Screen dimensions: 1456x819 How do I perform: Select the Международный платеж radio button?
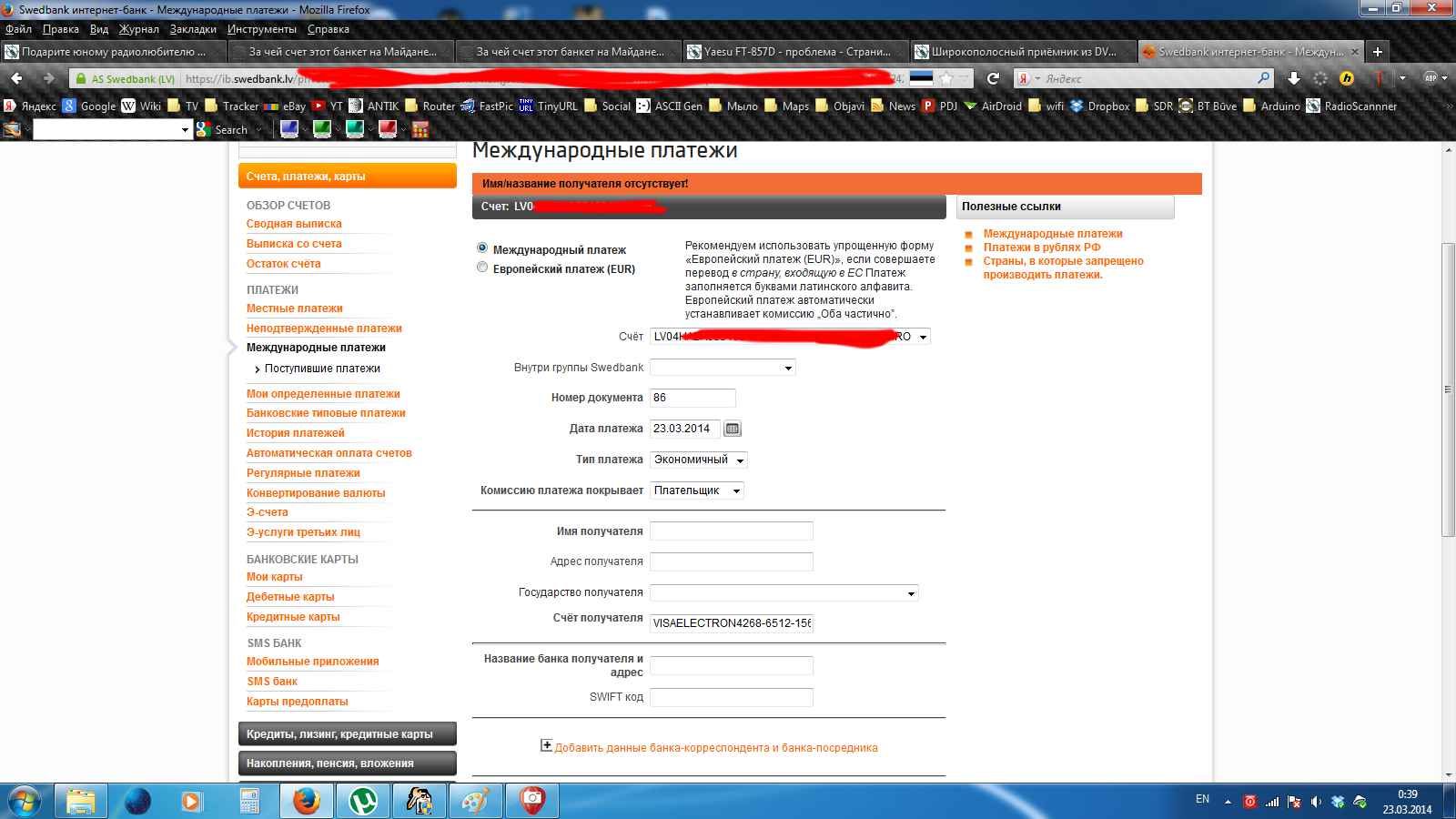click(x=482, y=248)
